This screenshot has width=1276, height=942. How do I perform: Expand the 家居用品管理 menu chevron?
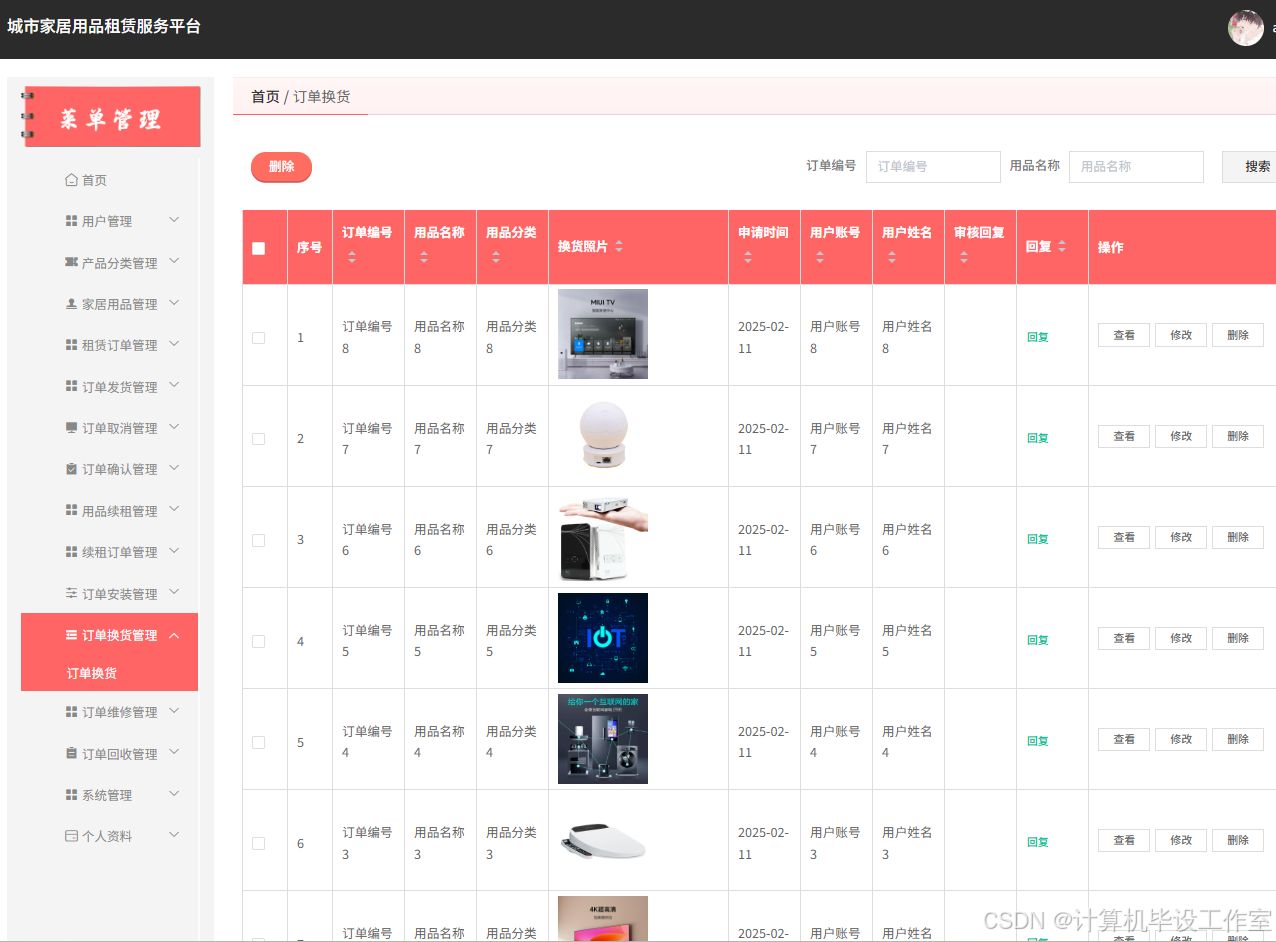tap(174, 302)
